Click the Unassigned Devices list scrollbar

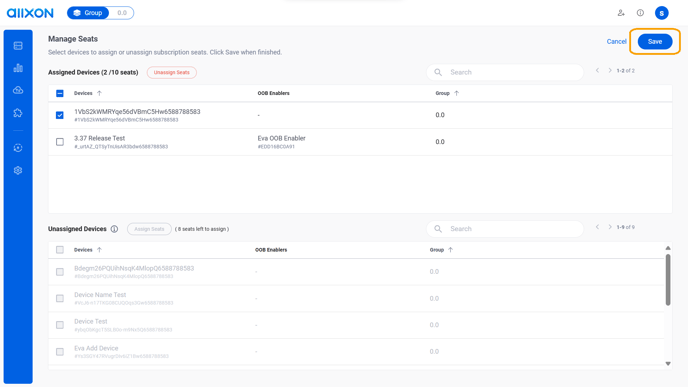(x=668, y=280)
